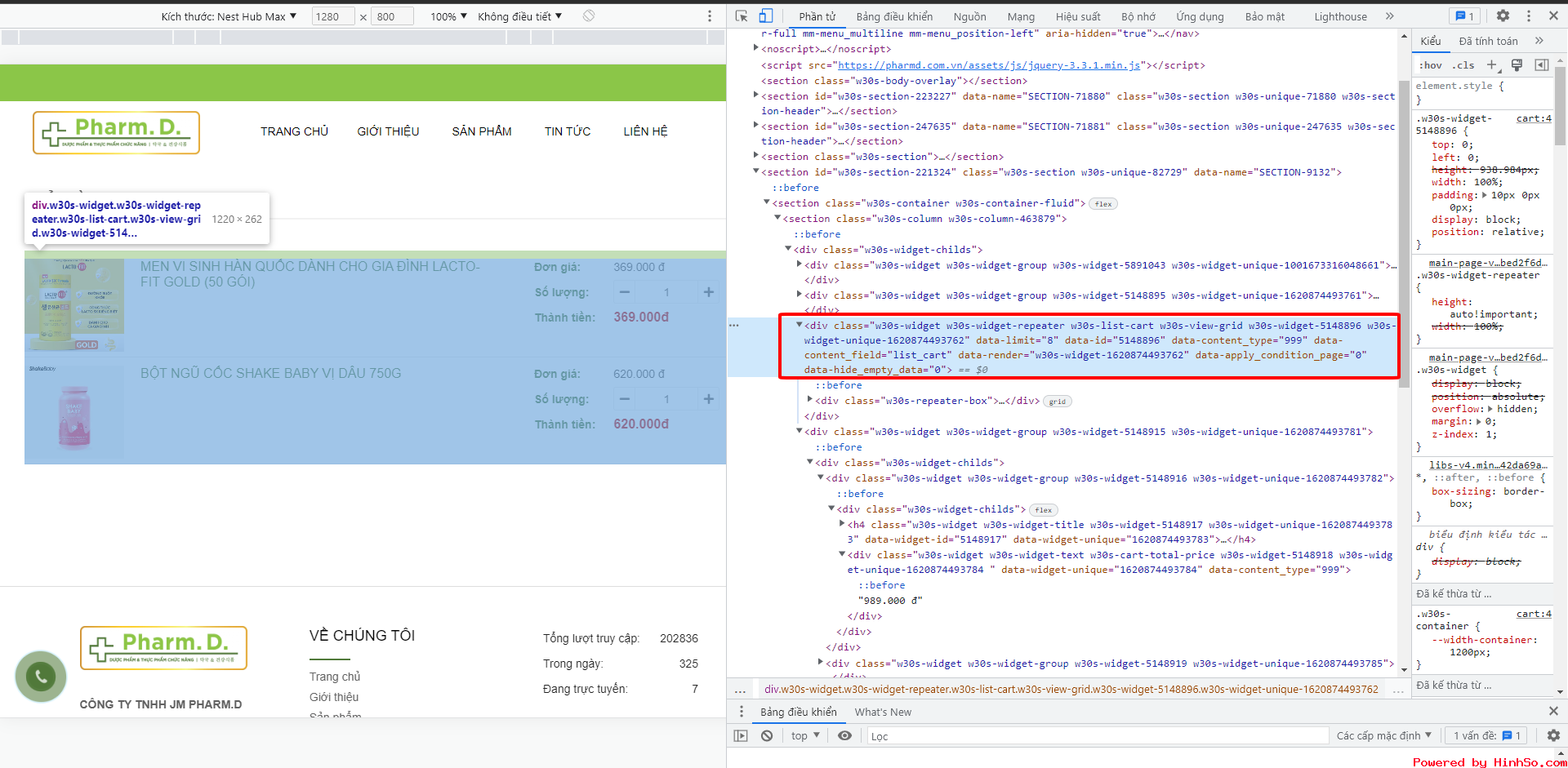1568x768 pixels.
Task: Click the console filter 'Lọc' input
Action: click(x=1098, y=736)
